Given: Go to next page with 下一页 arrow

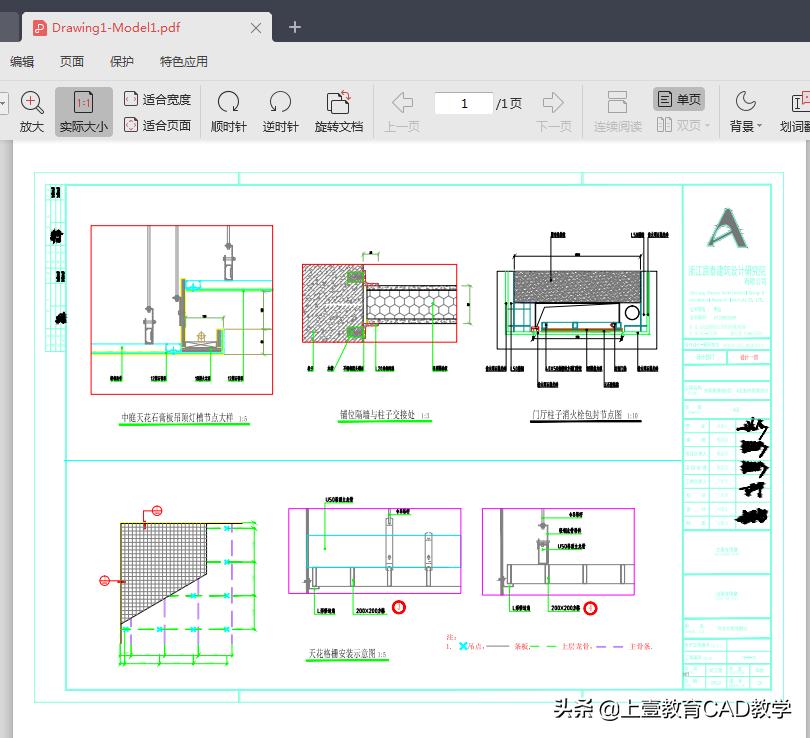Looking at the screenshot, I should (553, 102).
